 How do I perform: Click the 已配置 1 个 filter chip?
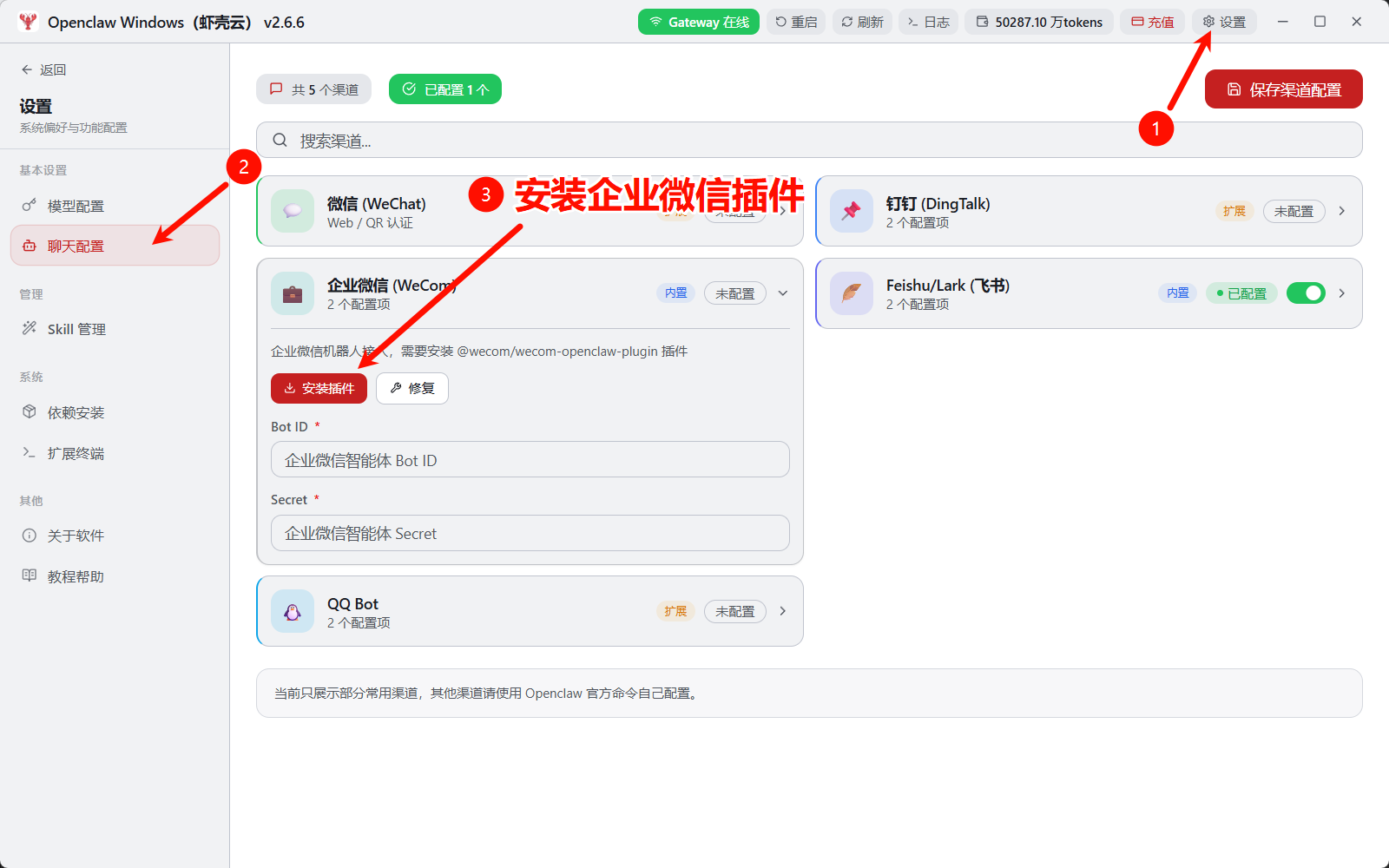445,89
